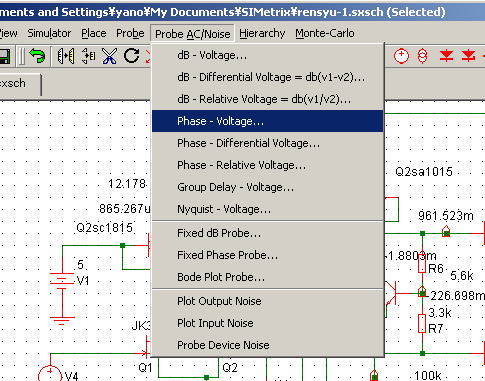Image resolution: width=485 pixels, height=381 pixels.
Task: Choose dB - Relative Voltage entry
Action: 268,99
